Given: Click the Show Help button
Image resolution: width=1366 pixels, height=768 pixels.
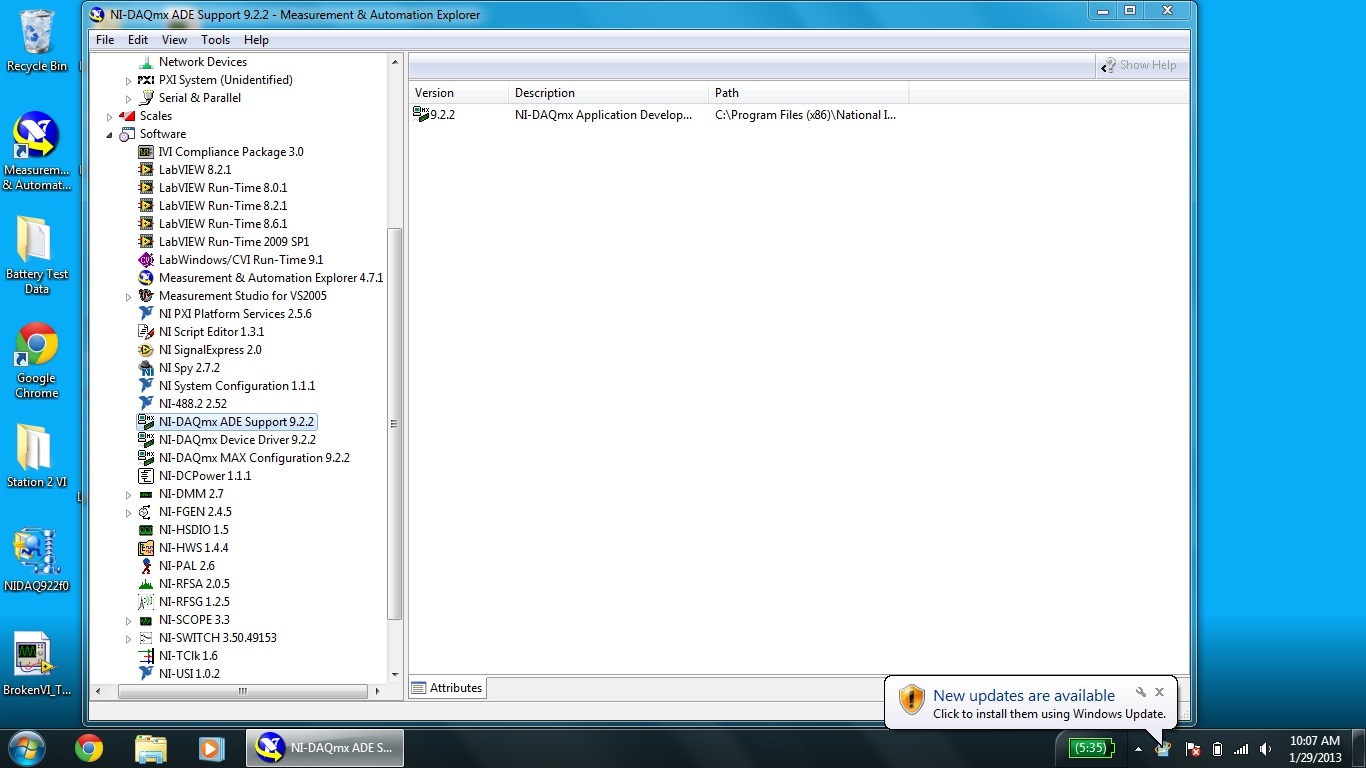Looking at the screenshot, I should 1139,65.
